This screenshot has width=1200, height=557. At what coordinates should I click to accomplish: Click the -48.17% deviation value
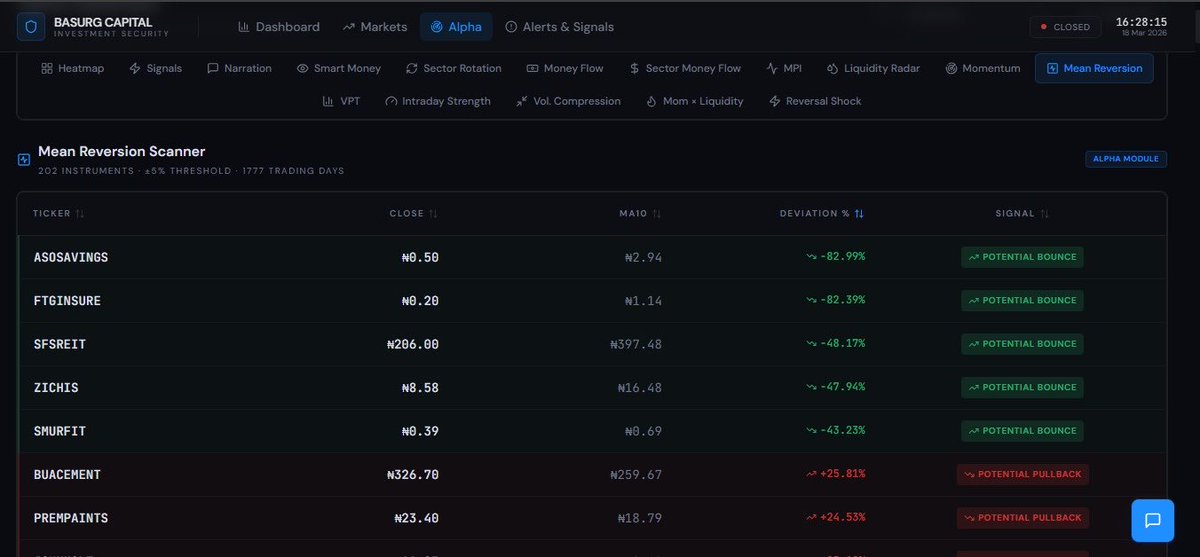tap(836, 344)
